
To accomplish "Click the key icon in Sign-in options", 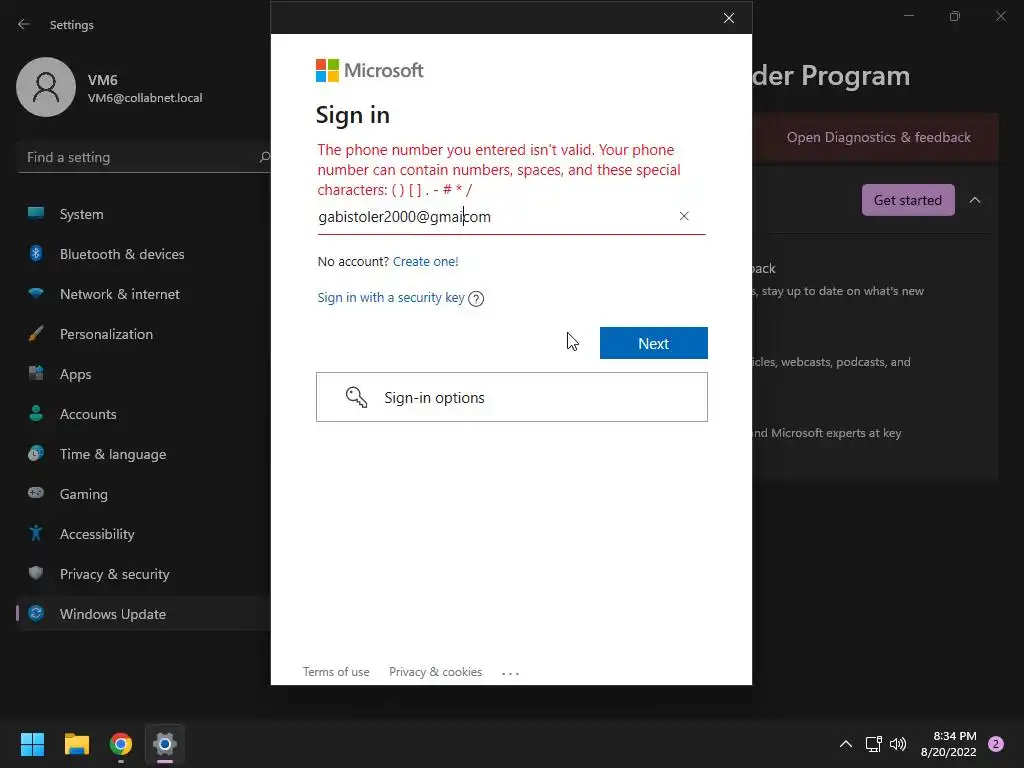I will coord(357,397).
